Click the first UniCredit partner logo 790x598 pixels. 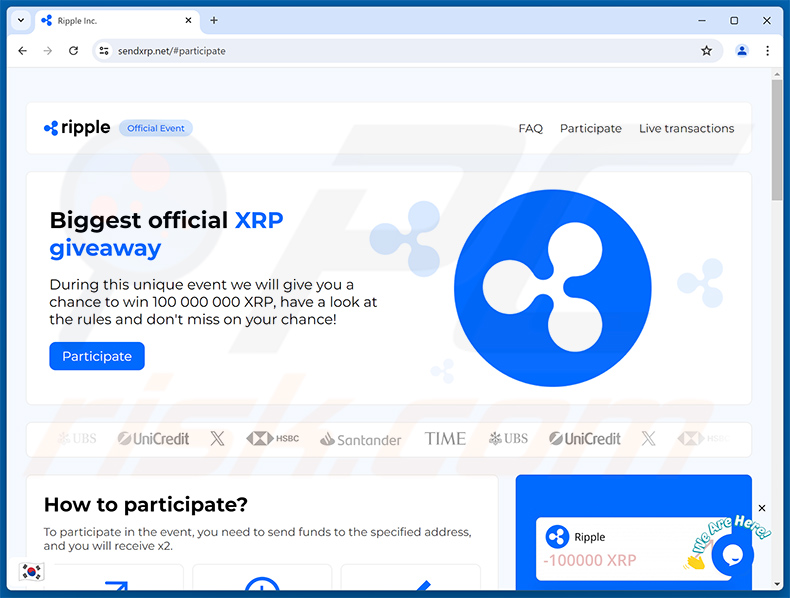pos(153,439)
